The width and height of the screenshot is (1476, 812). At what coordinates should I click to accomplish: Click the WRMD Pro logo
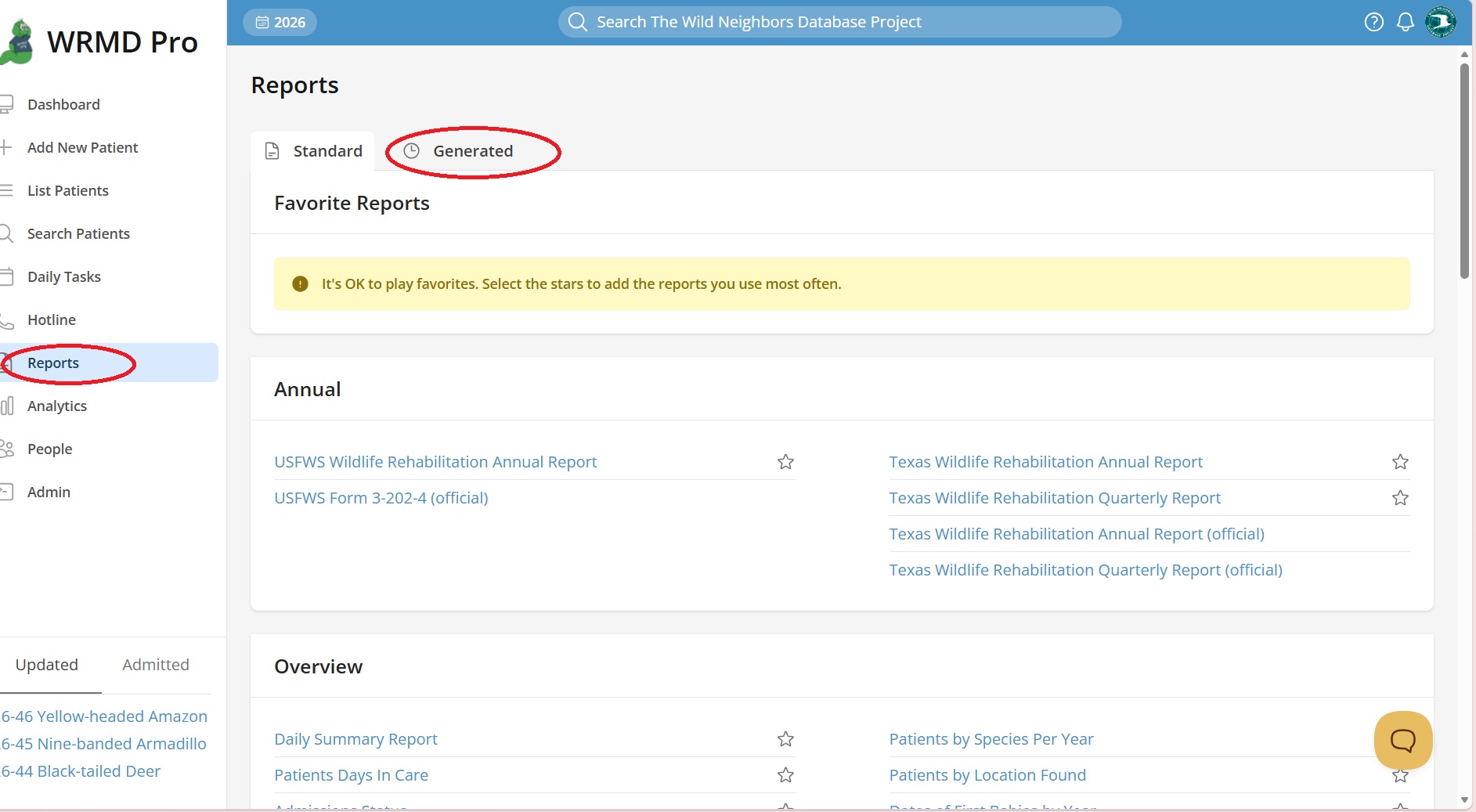[99, 42]
